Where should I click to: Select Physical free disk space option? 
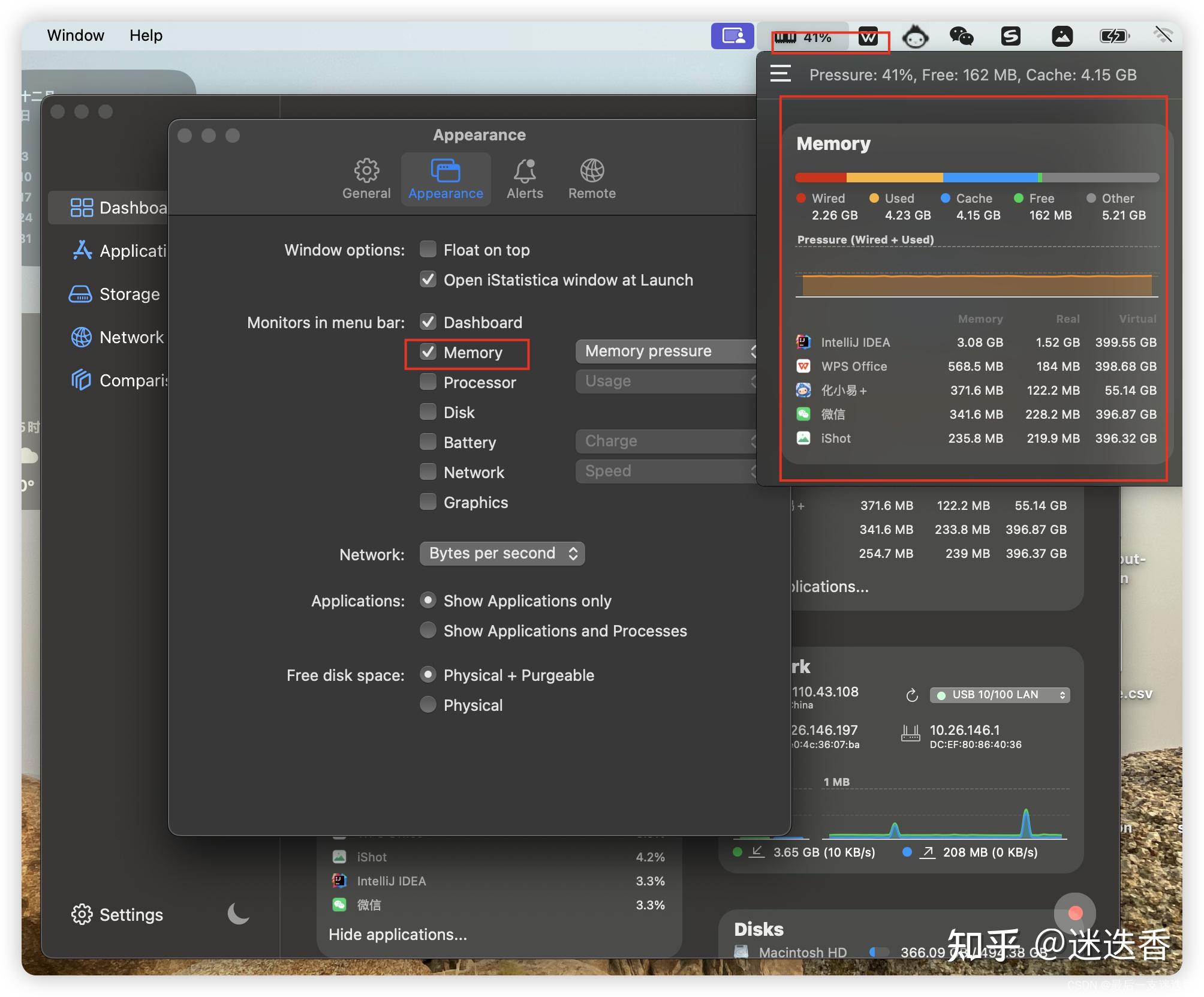point(428,705)
